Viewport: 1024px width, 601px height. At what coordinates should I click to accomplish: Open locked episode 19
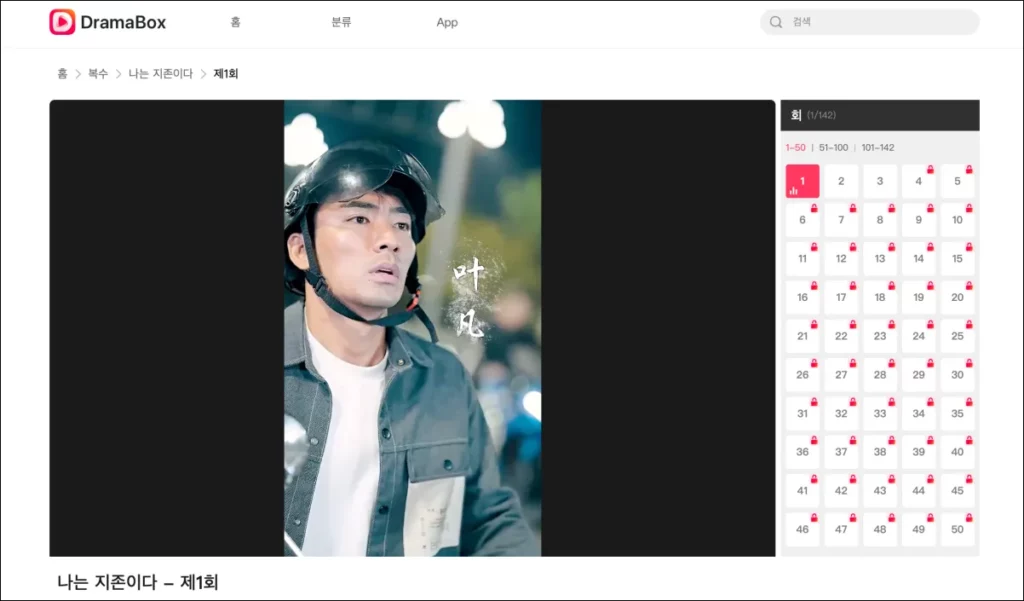tap(919, 297)
